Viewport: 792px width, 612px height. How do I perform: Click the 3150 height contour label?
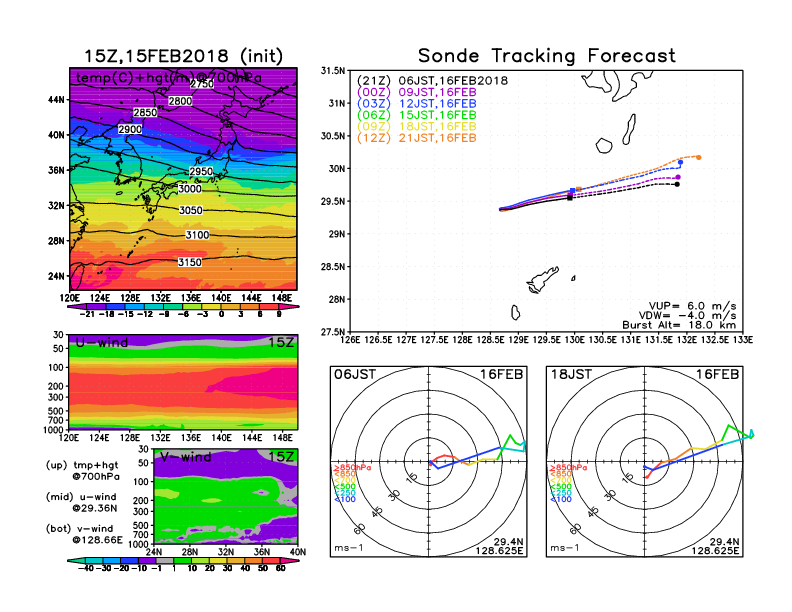189,262
